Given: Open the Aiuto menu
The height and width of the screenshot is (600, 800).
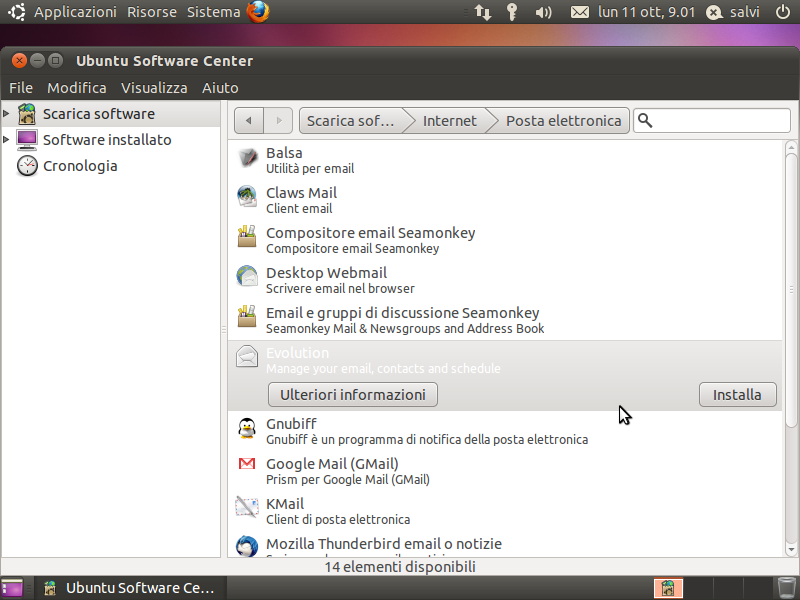Looking at the screenshot, I should point(220,88).
